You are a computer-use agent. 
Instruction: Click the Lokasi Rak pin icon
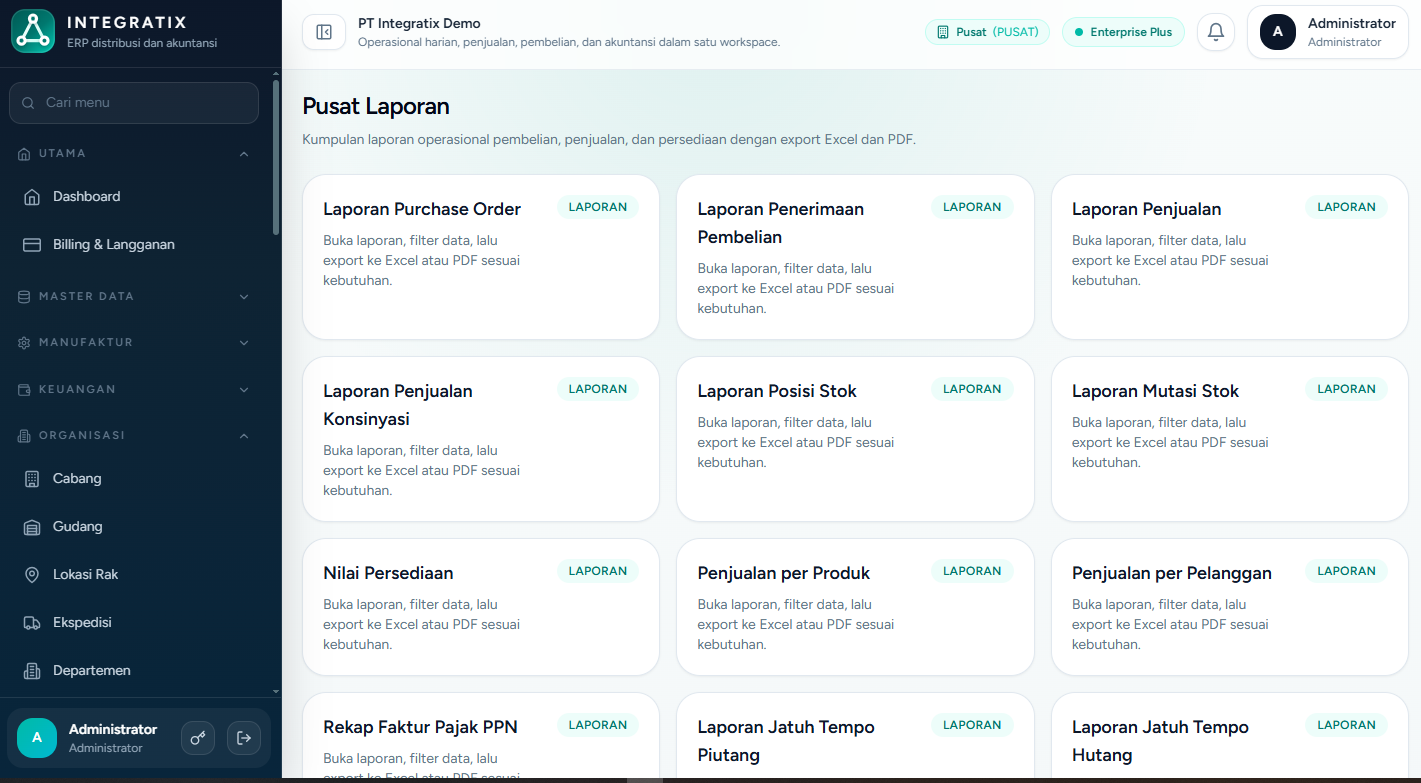(32, 575)
